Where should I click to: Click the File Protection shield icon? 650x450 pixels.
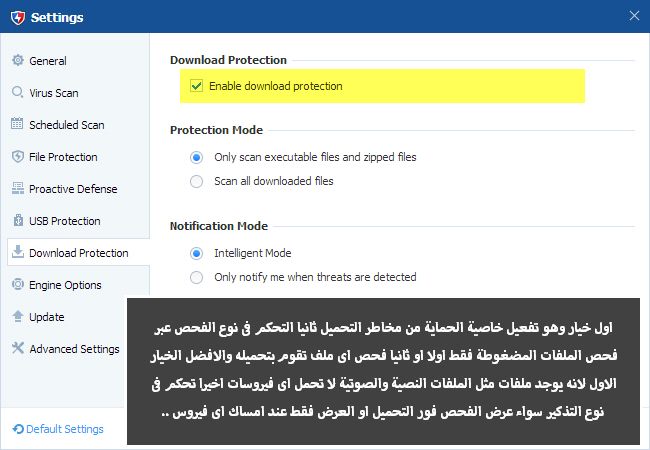[18, 157]
